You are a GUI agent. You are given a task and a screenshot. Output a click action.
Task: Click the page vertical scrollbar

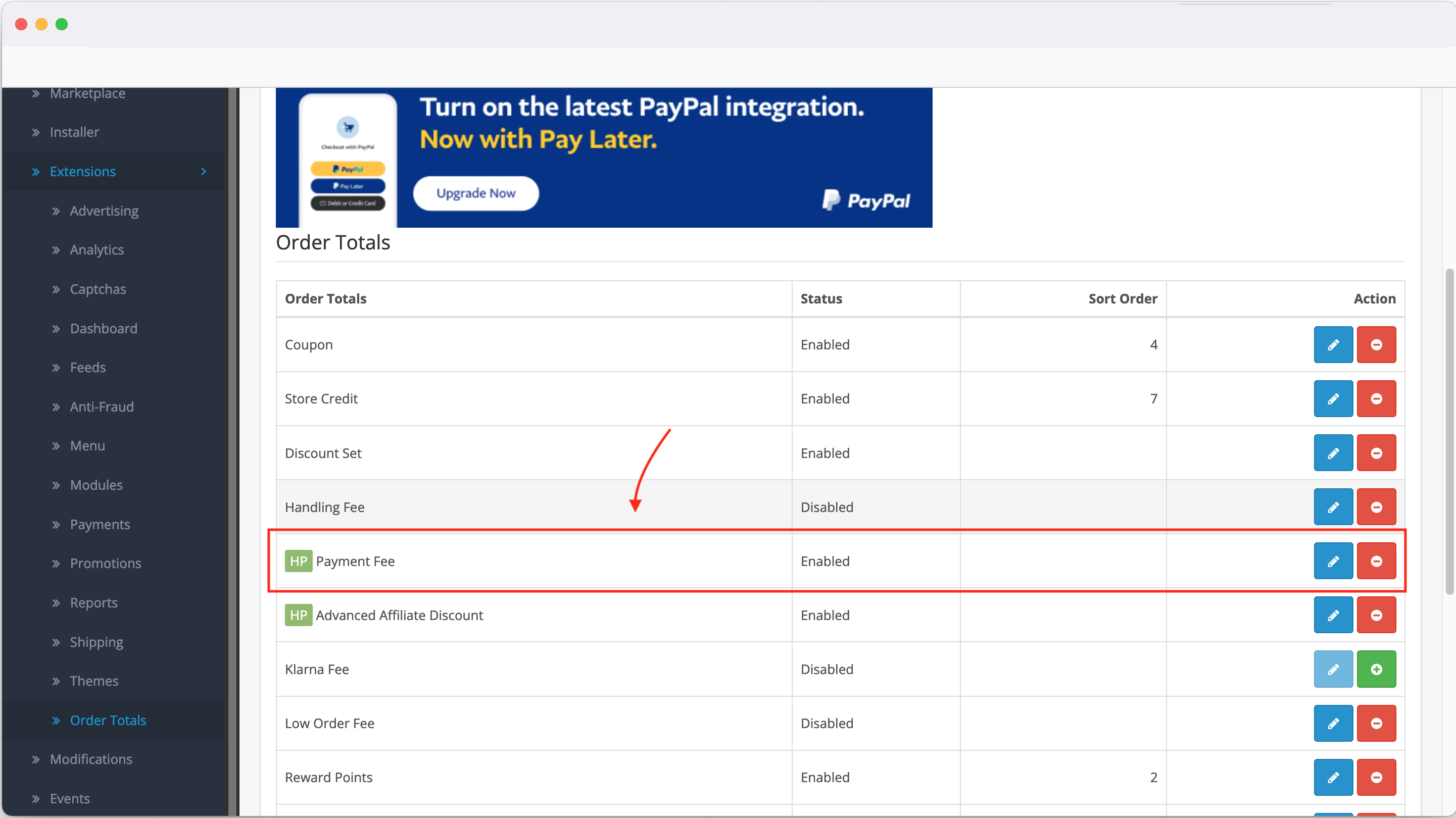pyautogui.click(x=1448, y=432)
